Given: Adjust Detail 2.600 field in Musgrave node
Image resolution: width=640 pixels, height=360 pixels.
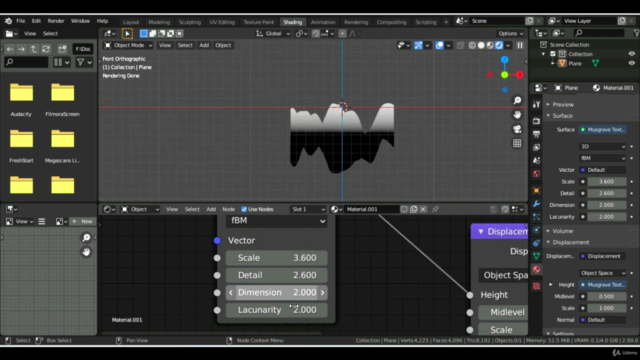Looking at the screenshot, I should [276, 275].
